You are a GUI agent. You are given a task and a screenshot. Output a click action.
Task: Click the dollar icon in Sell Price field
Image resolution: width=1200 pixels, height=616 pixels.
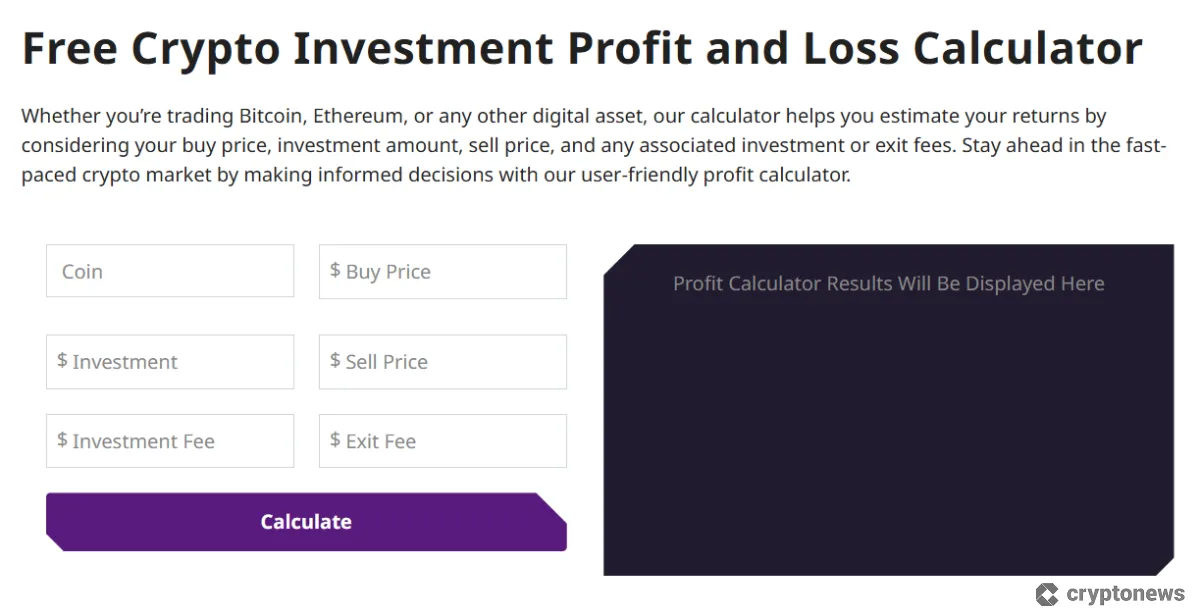[x=335, y=361]
